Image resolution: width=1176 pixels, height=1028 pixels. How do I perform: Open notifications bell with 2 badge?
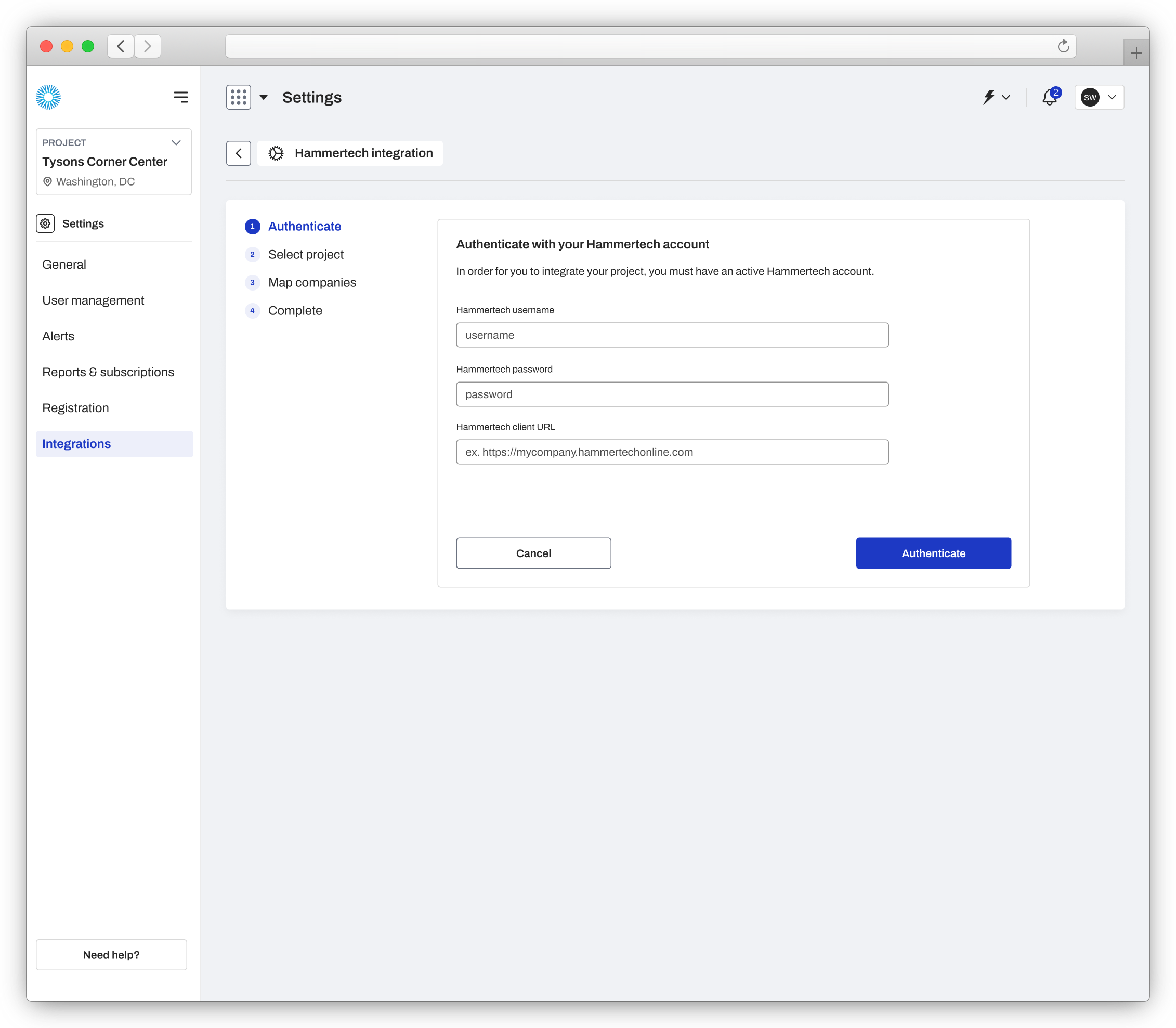[1050, 97]
